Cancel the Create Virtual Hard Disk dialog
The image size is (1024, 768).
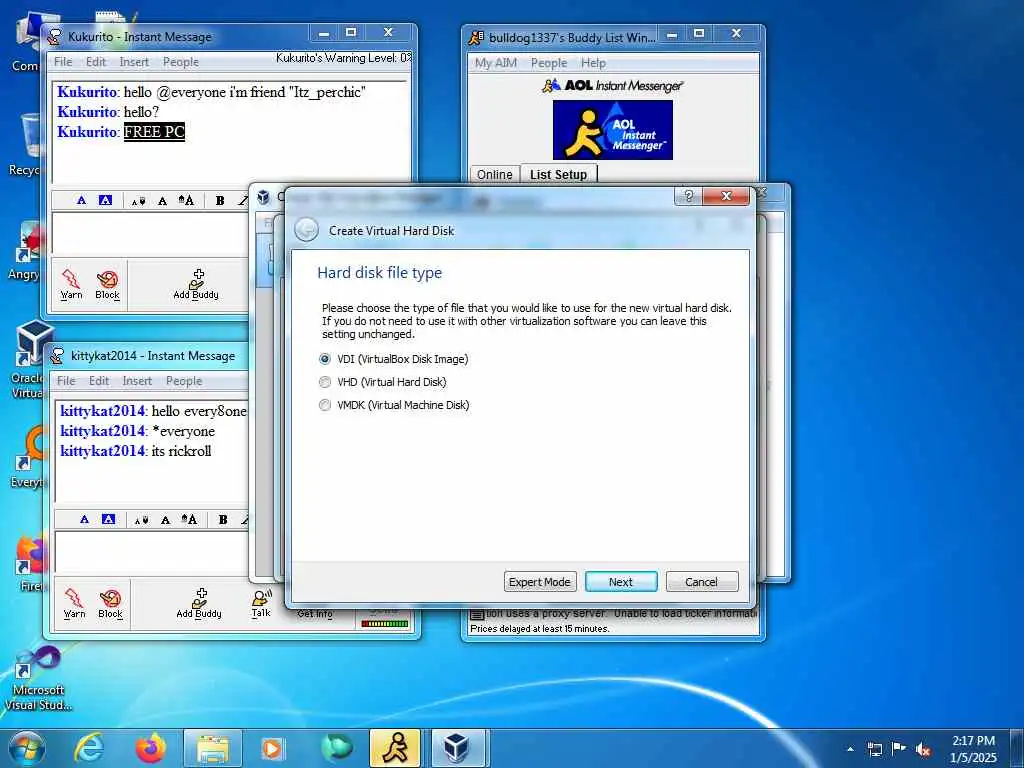(701, 582)
